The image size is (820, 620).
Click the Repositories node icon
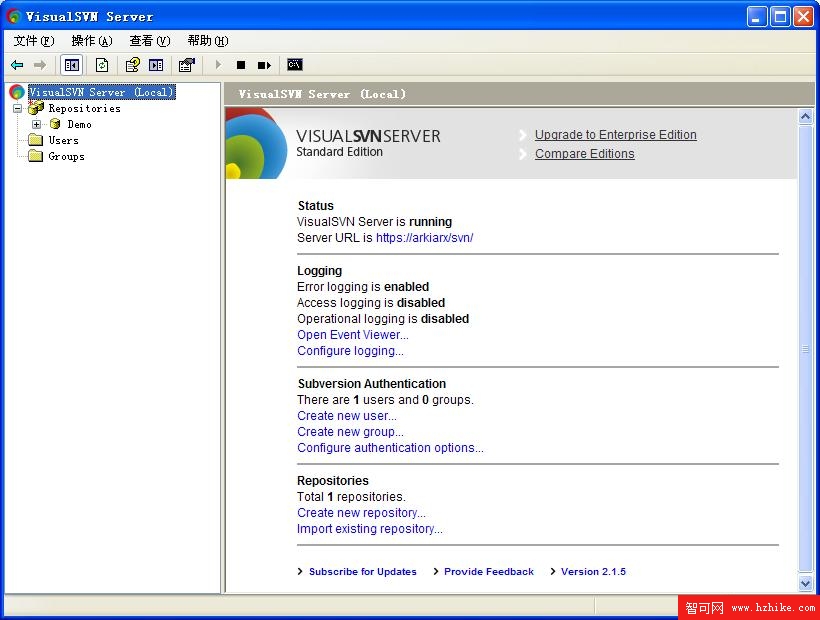pyautogui.click(x=36, y=108)
